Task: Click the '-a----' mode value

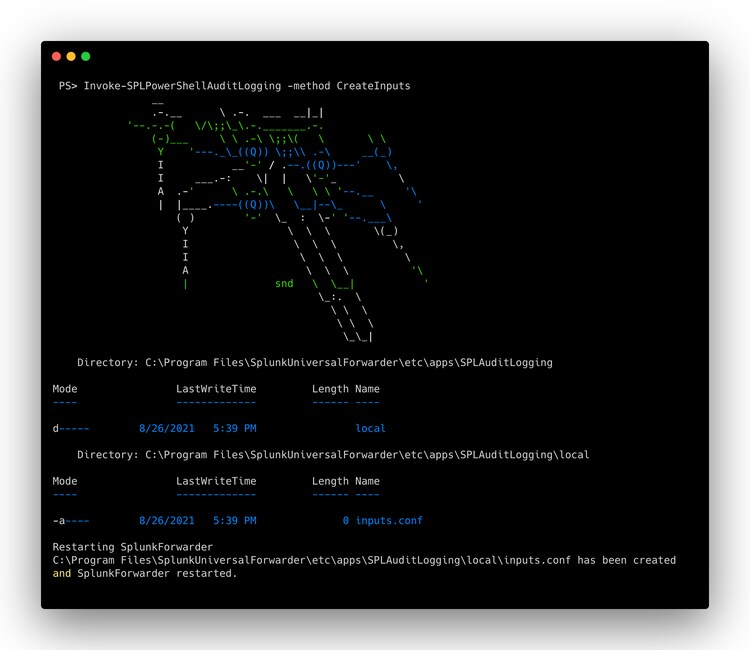Action: click(x=71, y=521)
